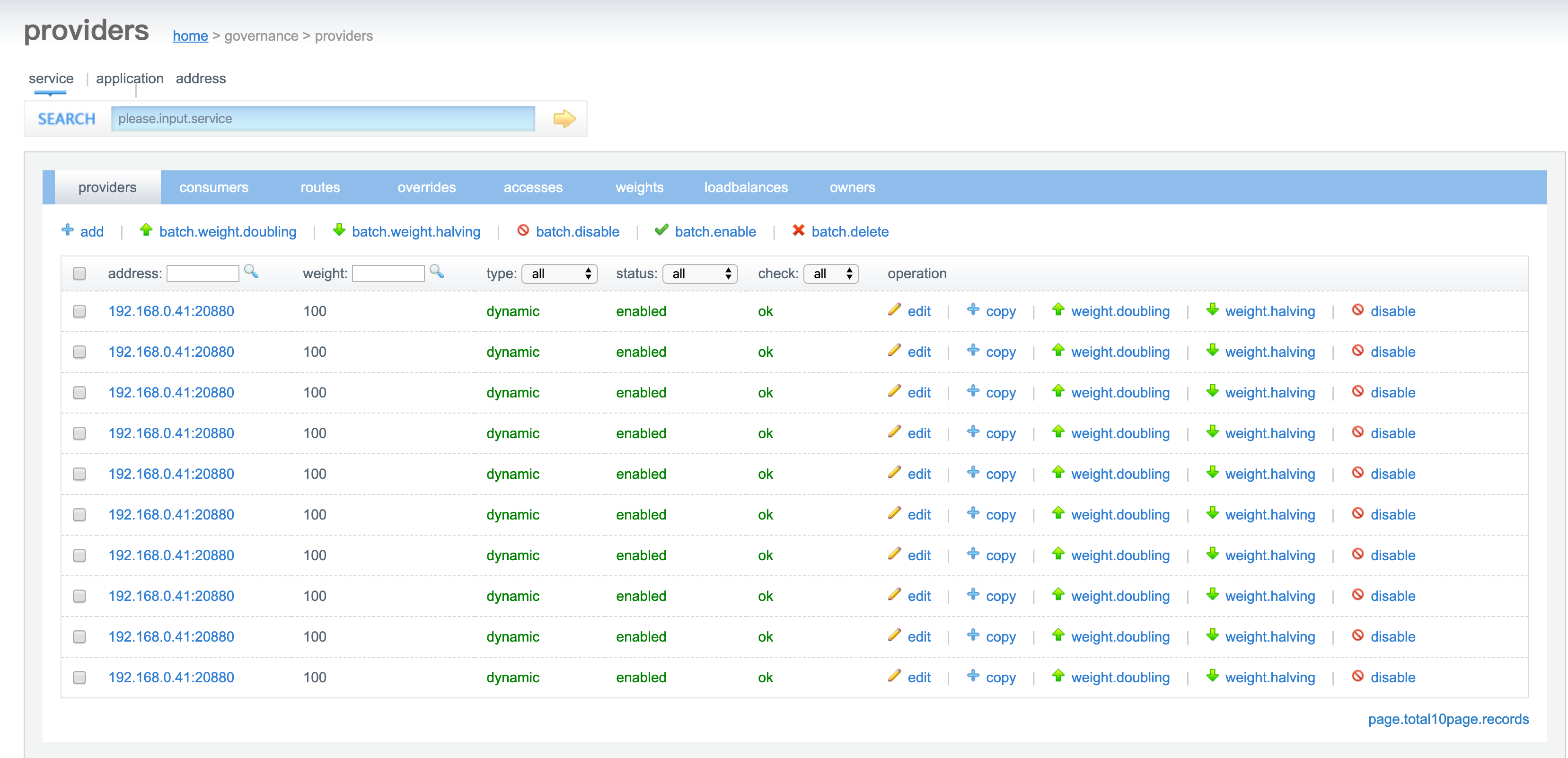Check the fifth provider row checkbox
1568x758 pixels.
pos(79,474)
